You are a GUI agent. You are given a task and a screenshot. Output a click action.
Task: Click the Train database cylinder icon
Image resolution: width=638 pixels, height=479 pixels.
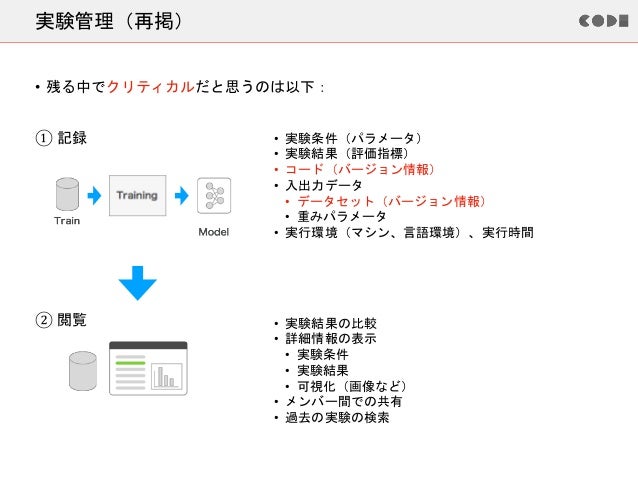point(67,194)
